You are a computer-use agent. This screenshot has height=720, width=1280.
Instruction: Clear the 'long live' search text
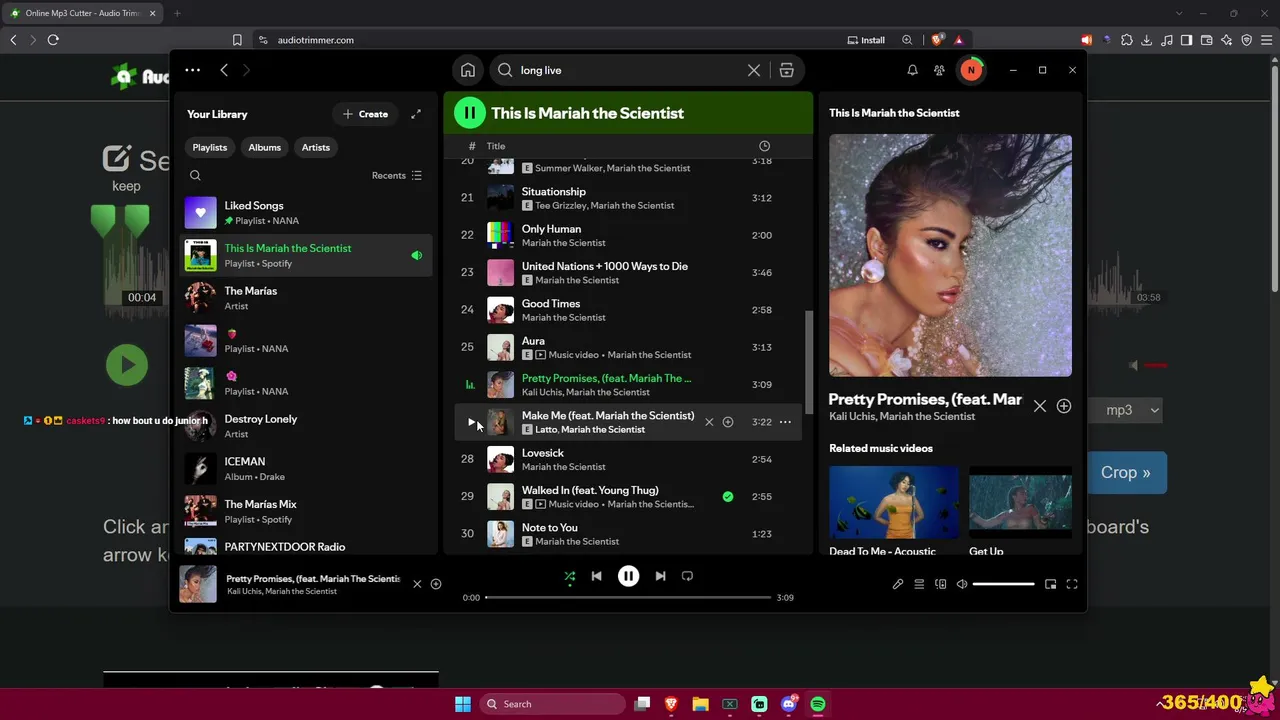pos(754,70)
